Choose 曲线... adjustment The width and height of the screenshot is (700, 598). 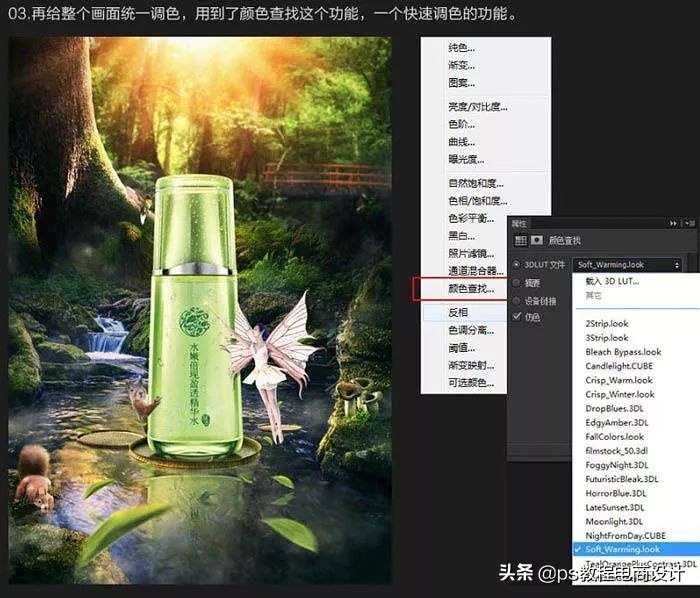click(x=462, y=142)
